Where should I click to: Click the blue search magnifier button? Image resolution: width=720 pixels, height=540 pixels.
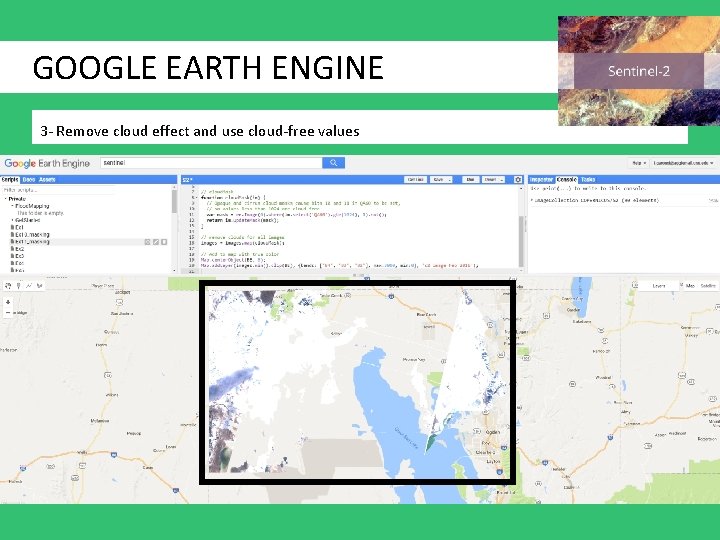point(333,163)
